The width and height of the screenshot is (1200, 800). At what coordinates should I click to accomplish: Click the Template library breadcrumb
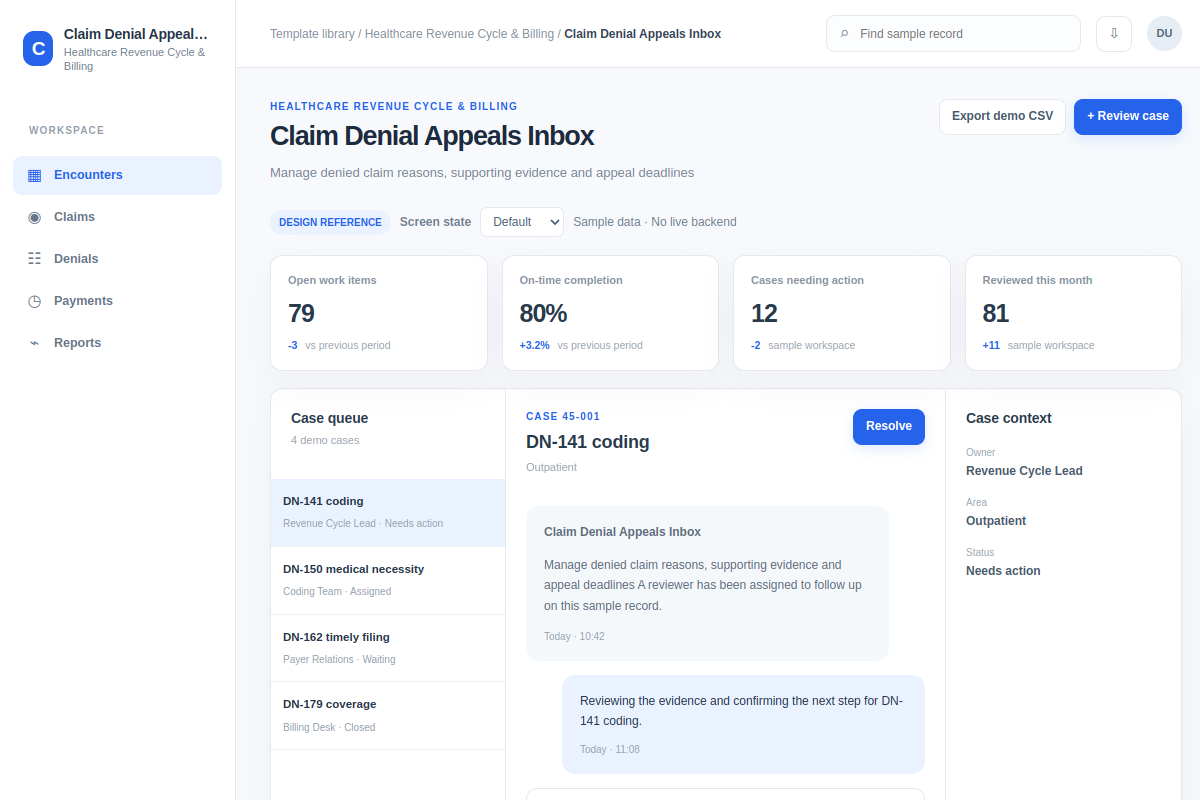pyautogui.click(x=312, y=34)
